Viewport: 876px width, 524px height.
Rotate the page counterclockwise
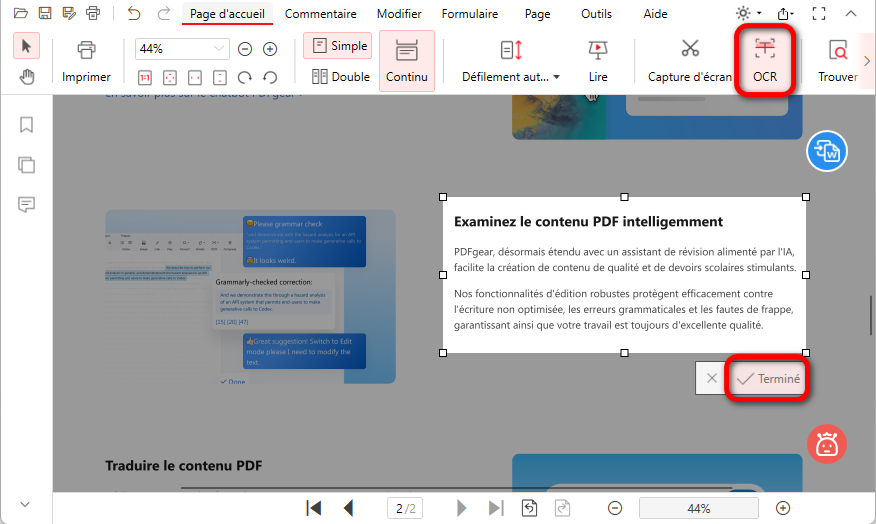(270, 78)
